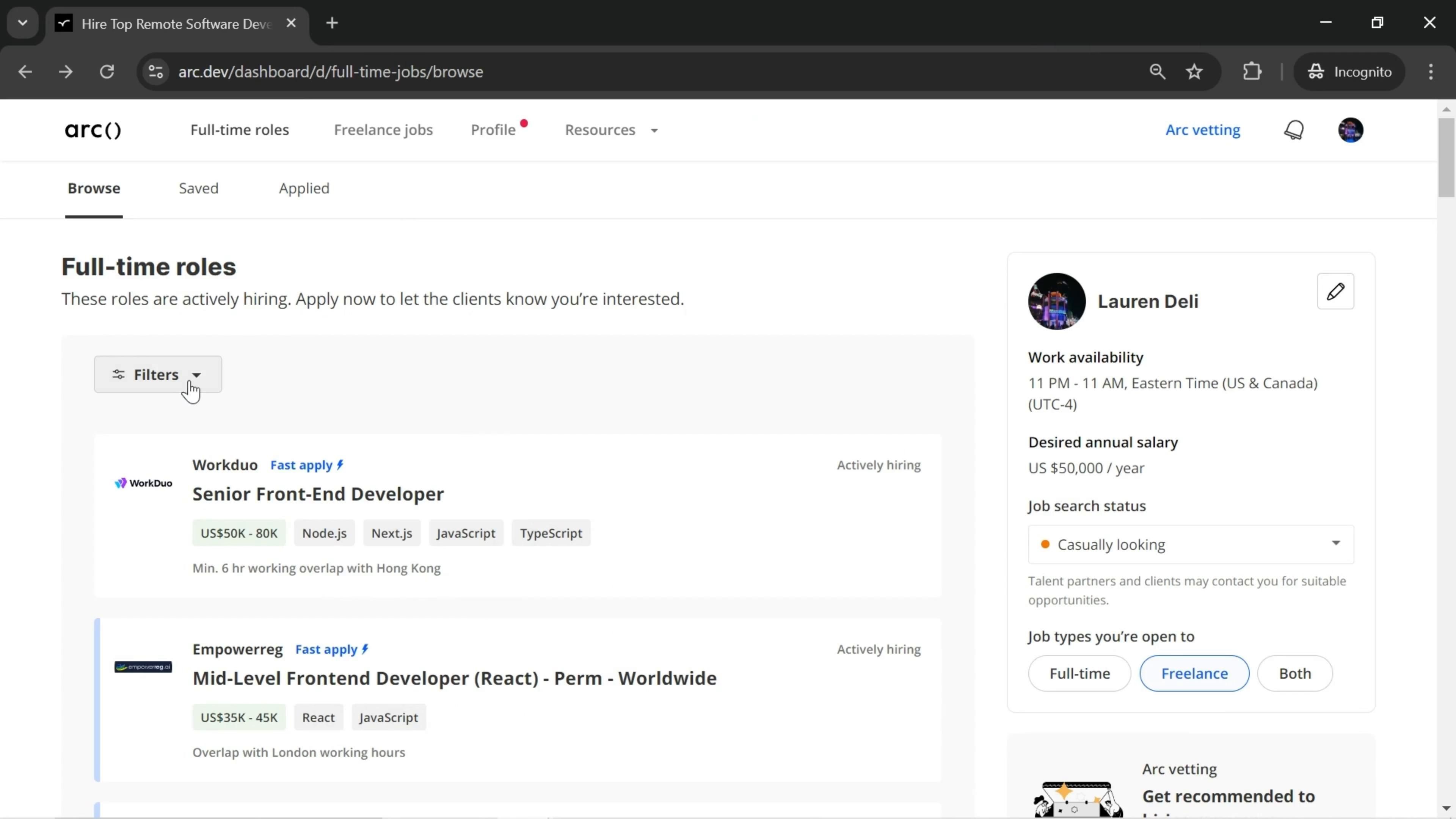Open the user avatar menu in header

click(1350, 130)
